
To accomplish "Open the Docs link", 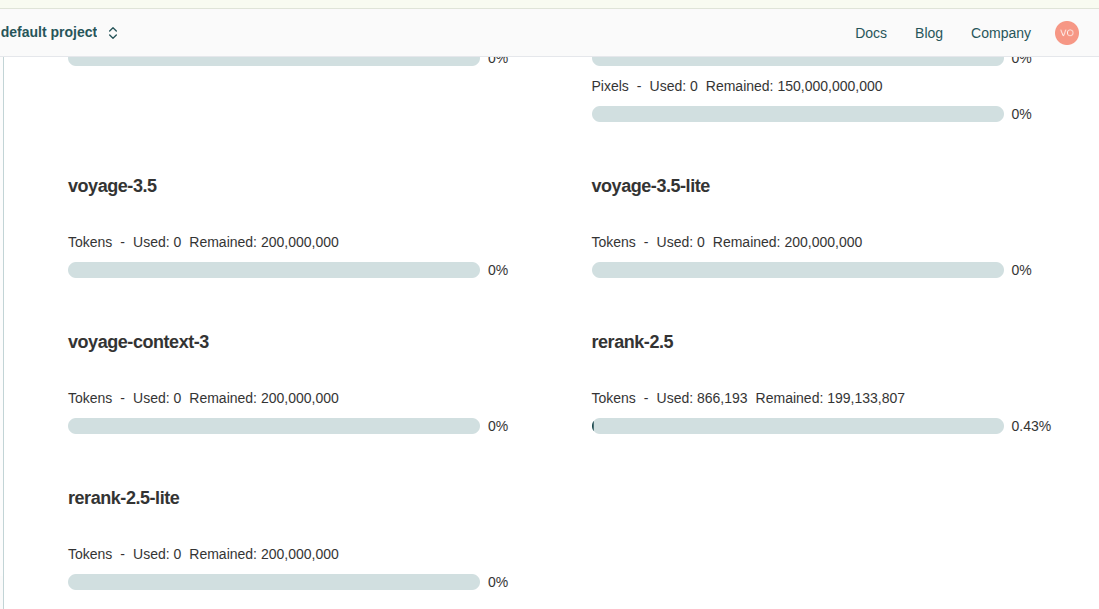I will click(x=871, y=33).
